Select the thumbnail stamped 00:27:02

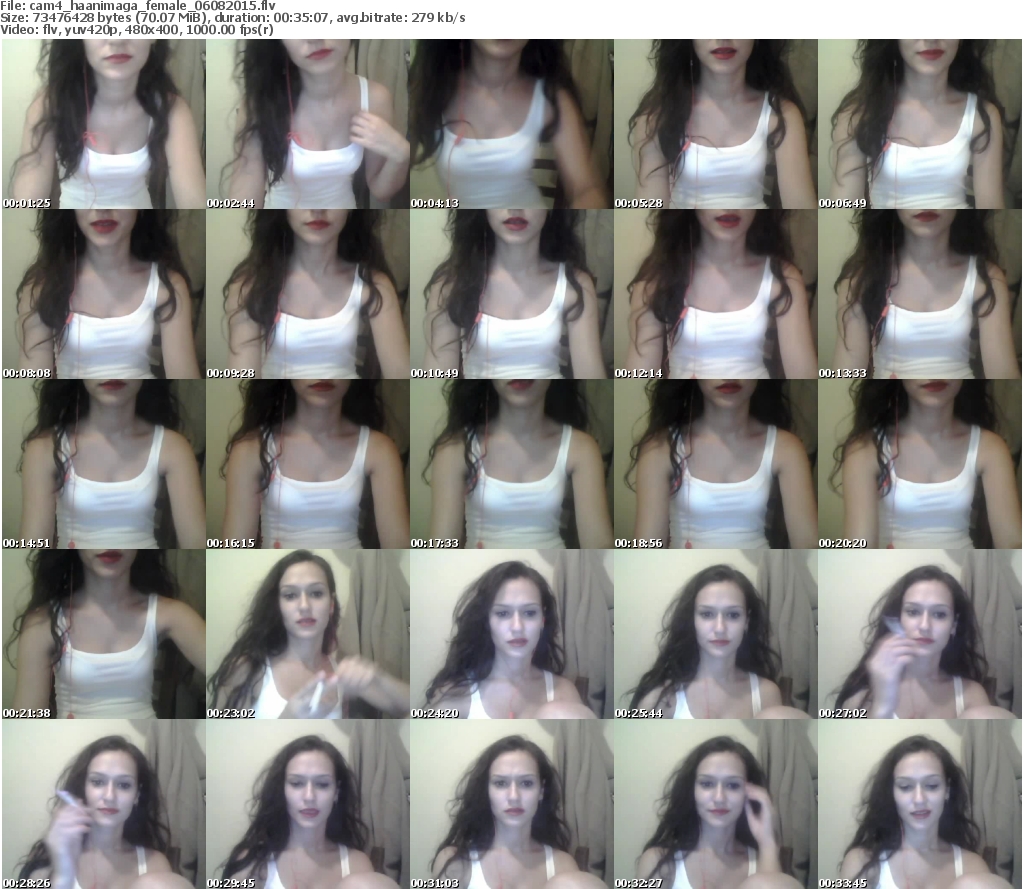coord(920,634)
